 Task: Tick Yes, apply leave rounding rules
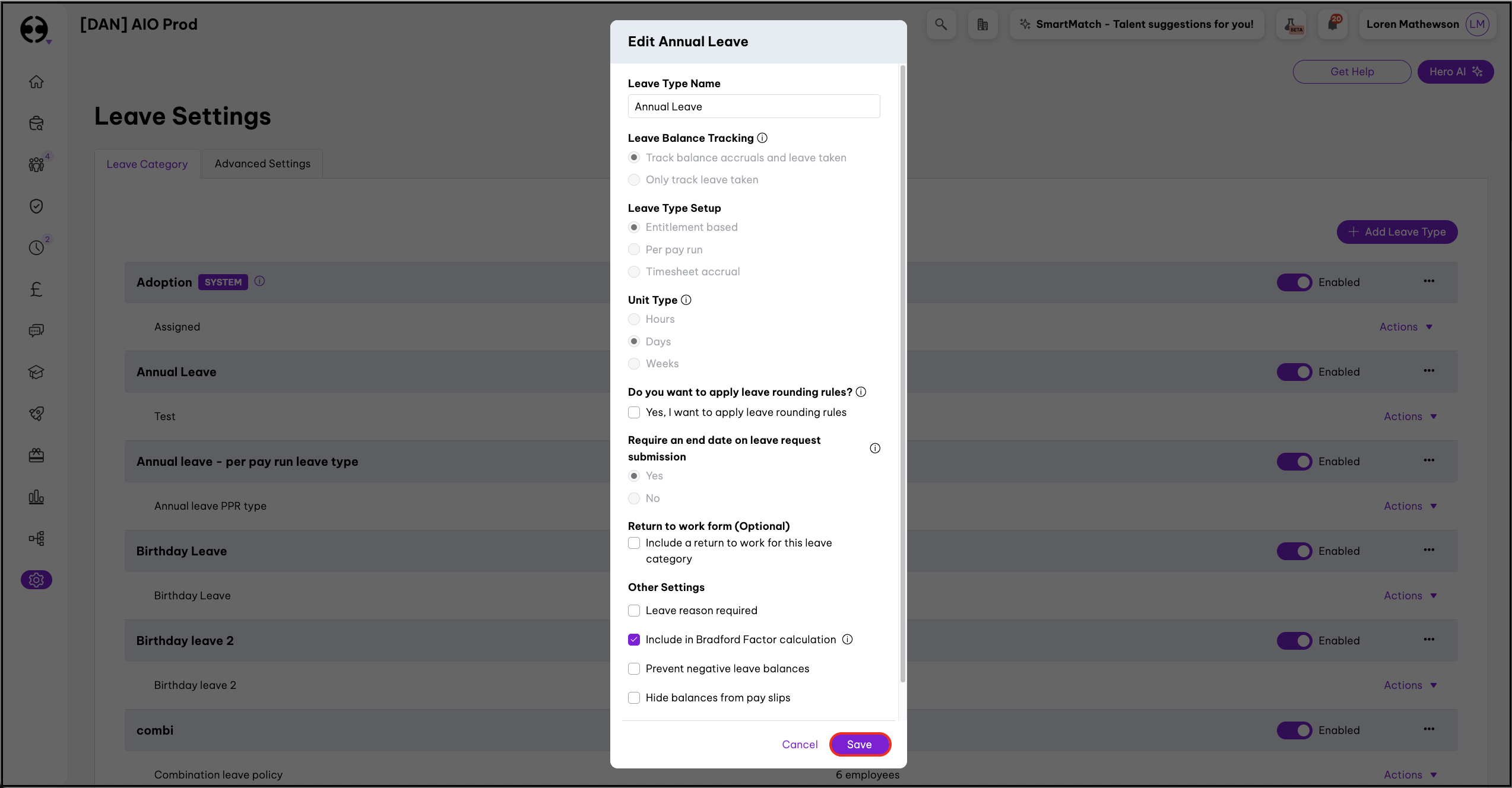(x=634, y=412)
